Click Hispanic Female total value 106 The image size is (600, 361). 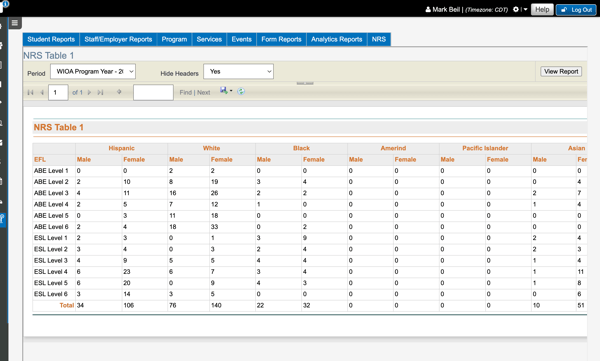(129, 305)
